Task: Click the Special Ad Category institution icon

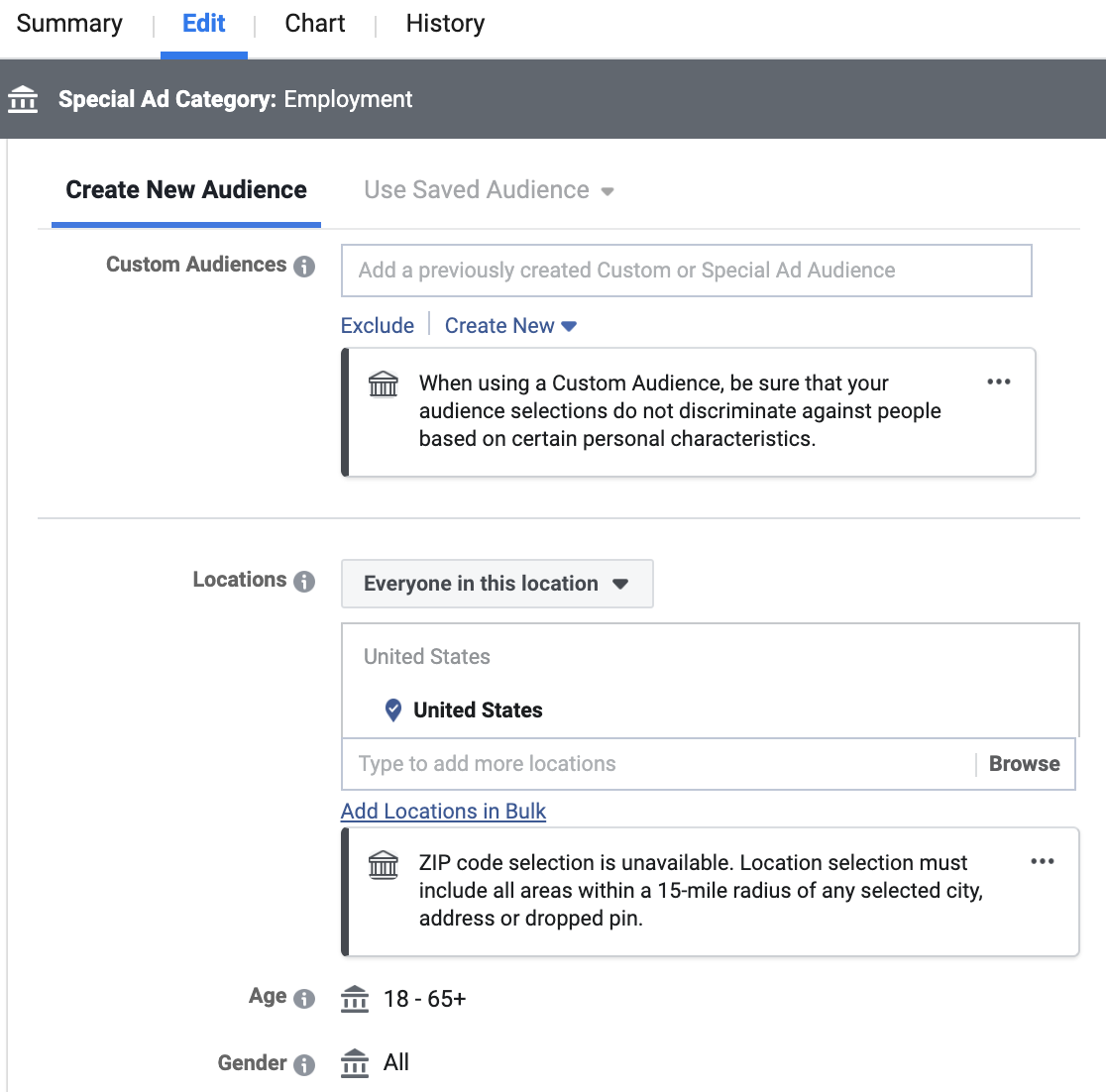Action: [23, 100]
